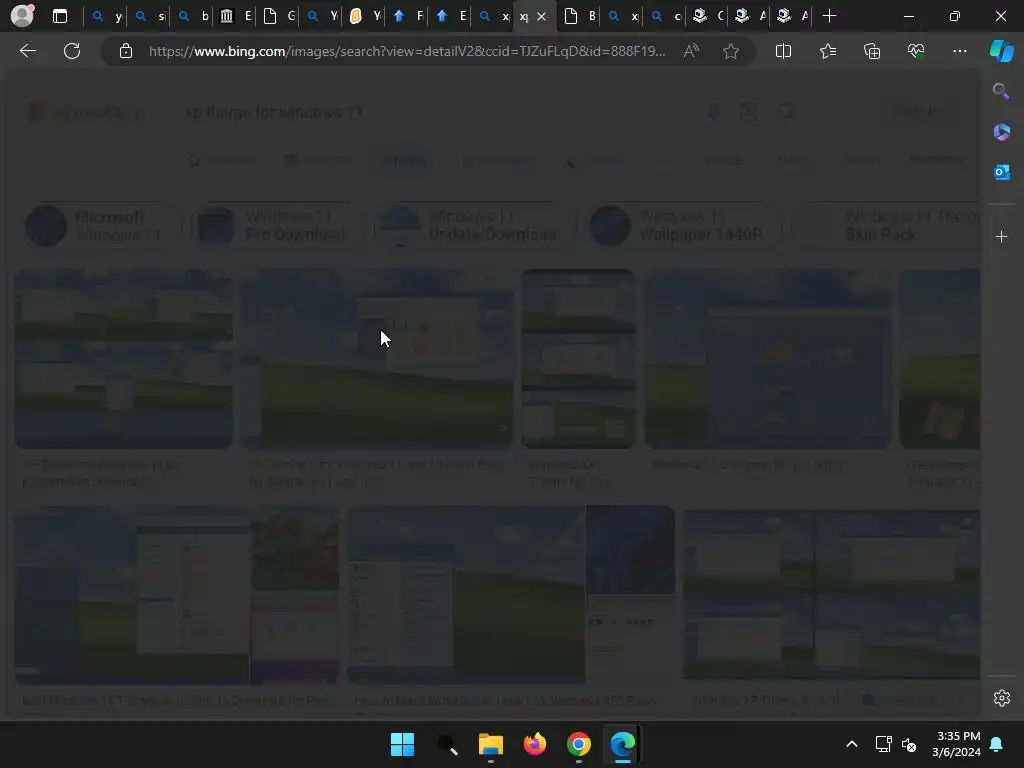Image resolution: width=1024 pixels, height=768 pixels.
Task: Open the Favorites list
Action: pyautogui.click(x=827, y=51)
